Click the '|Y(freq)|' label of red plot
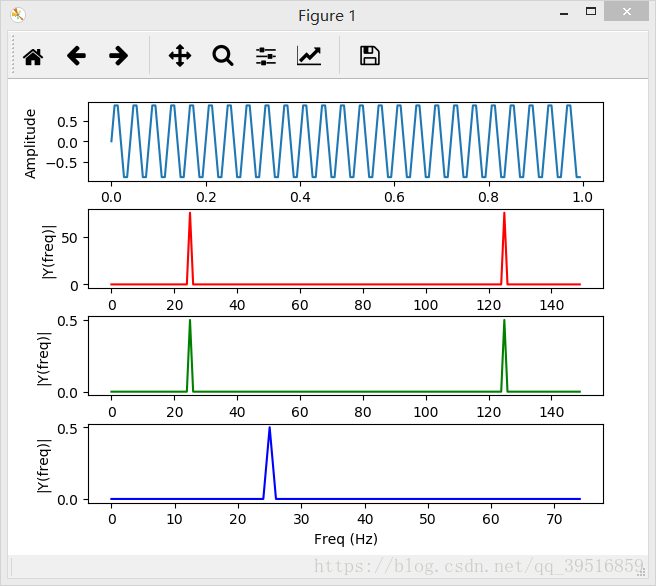 click(49, 251)
